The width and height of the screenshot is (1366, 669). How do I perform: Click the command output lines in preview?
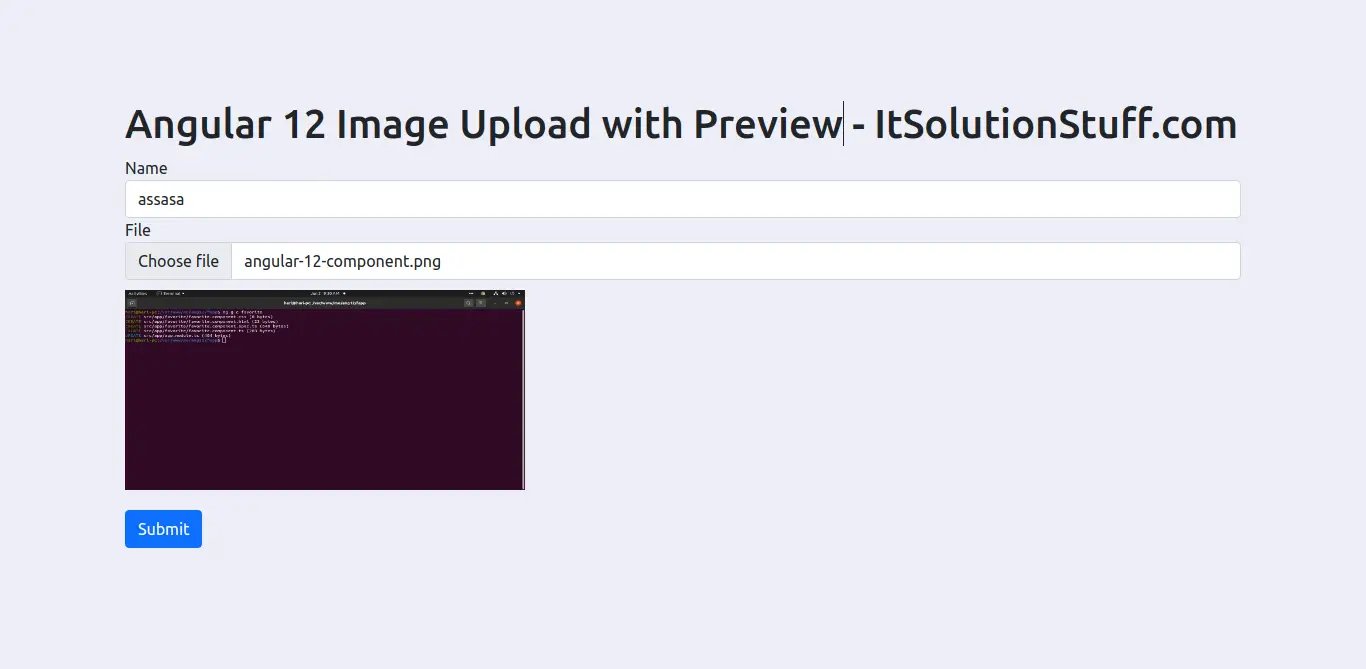click(207, 326)
